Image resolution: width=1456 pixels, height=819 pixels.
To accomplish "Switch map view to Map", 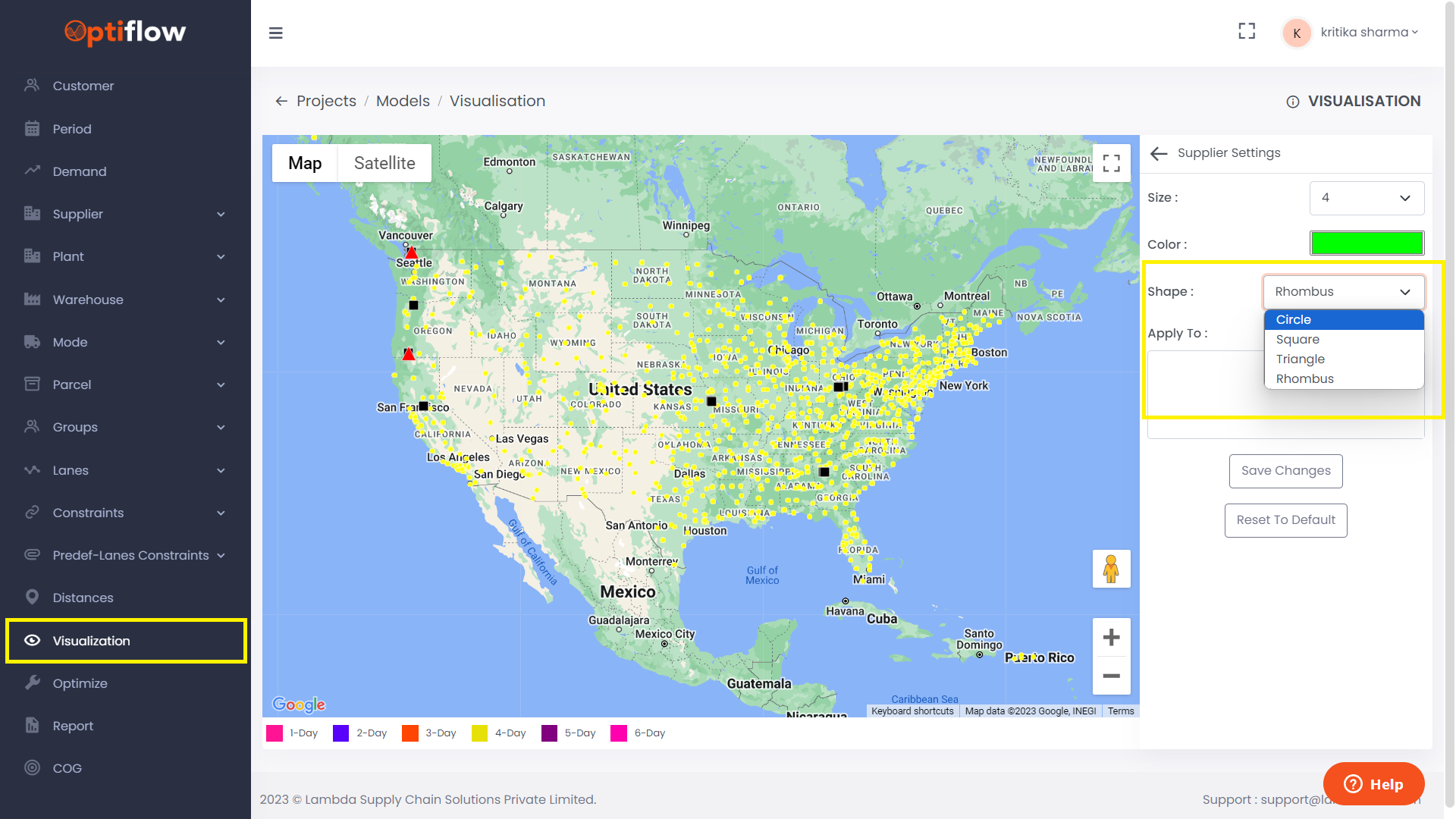I will coord(305,163).
